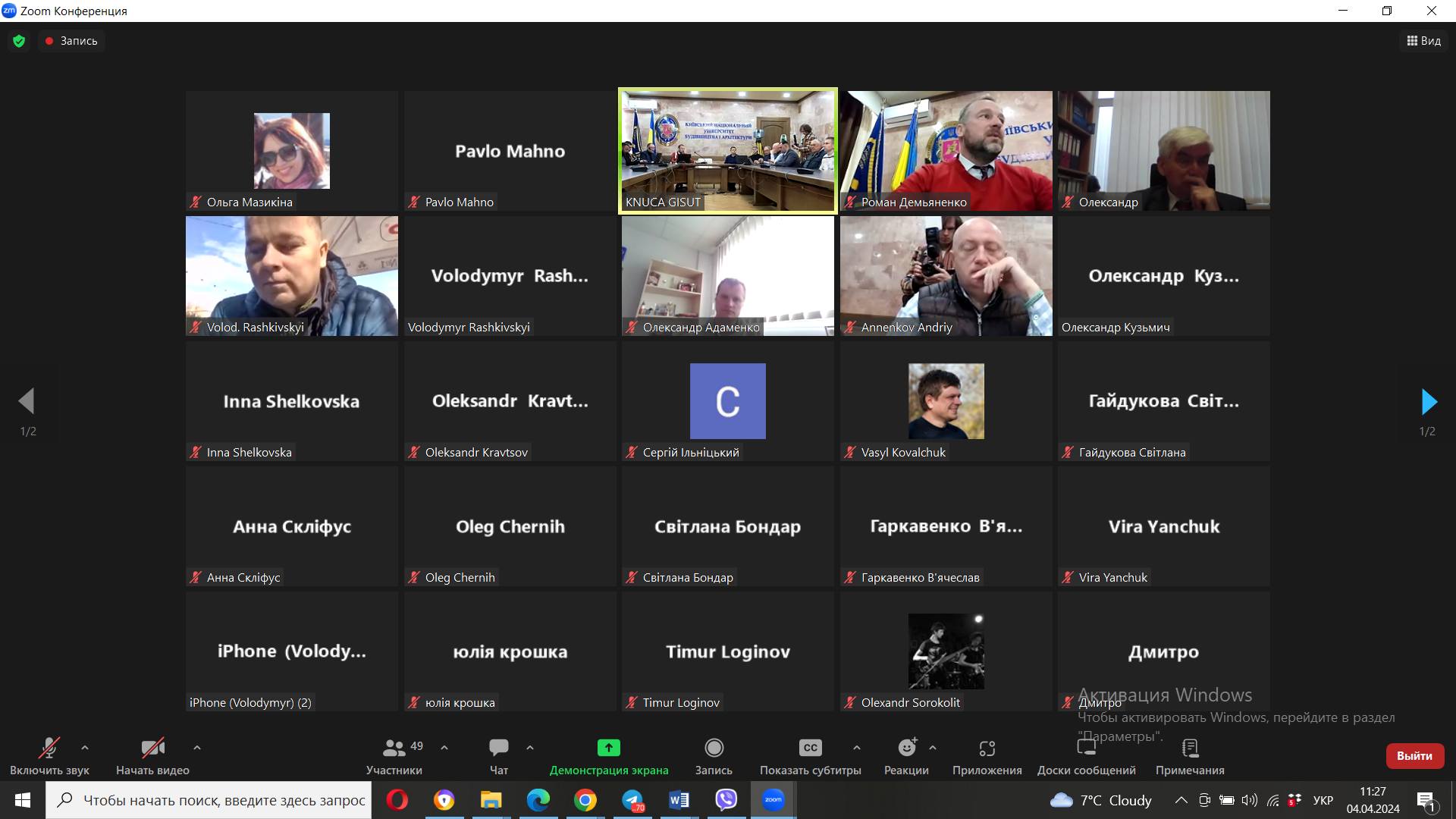Select Olexandr Sorokolit participant tile
The image size is (1456, 819).
(946, 651)
